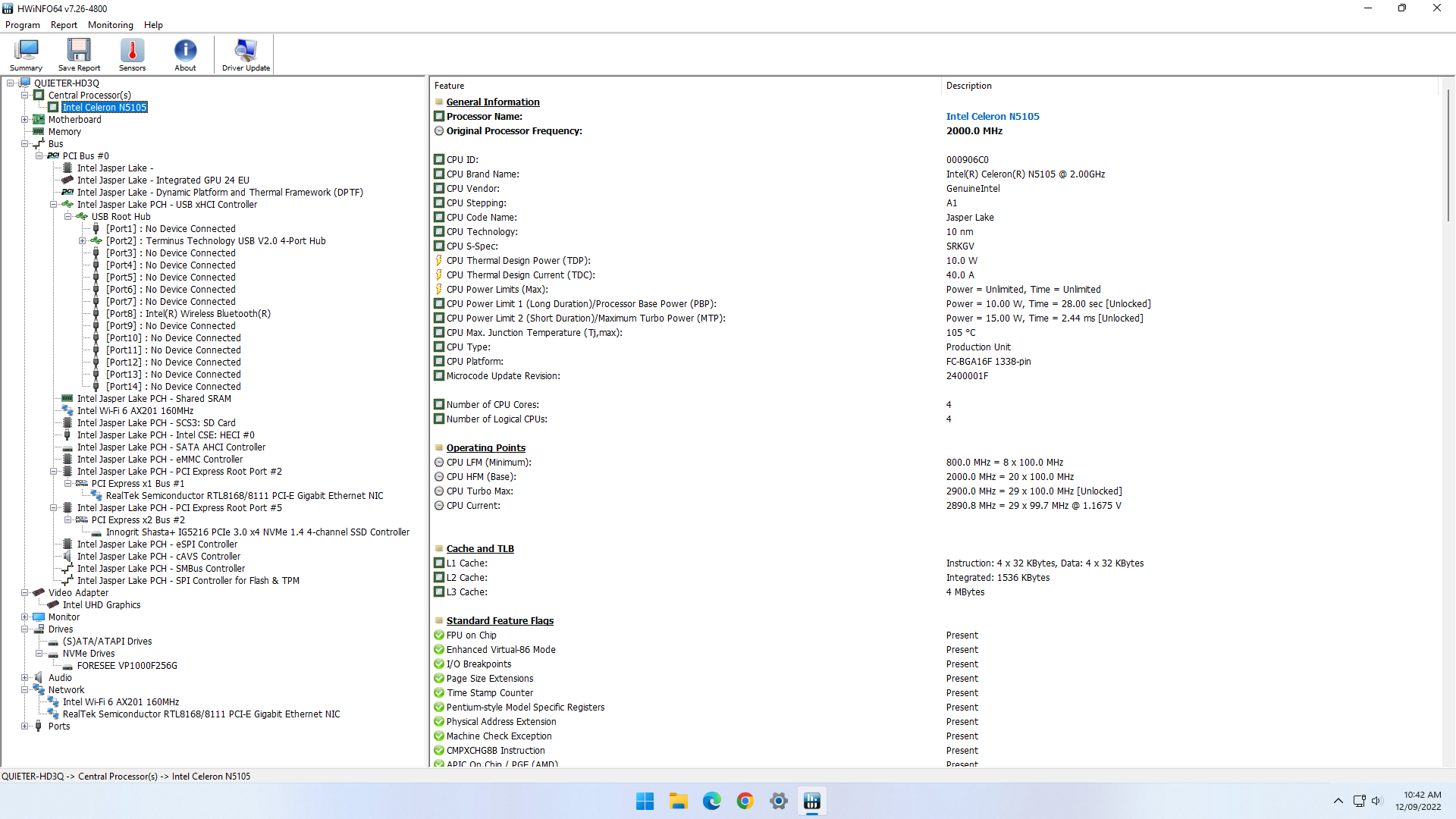Click the CPU Thermal Design Power lightning icon
1456x819 pixels.
pyautogui.click(x=438, y=260)
